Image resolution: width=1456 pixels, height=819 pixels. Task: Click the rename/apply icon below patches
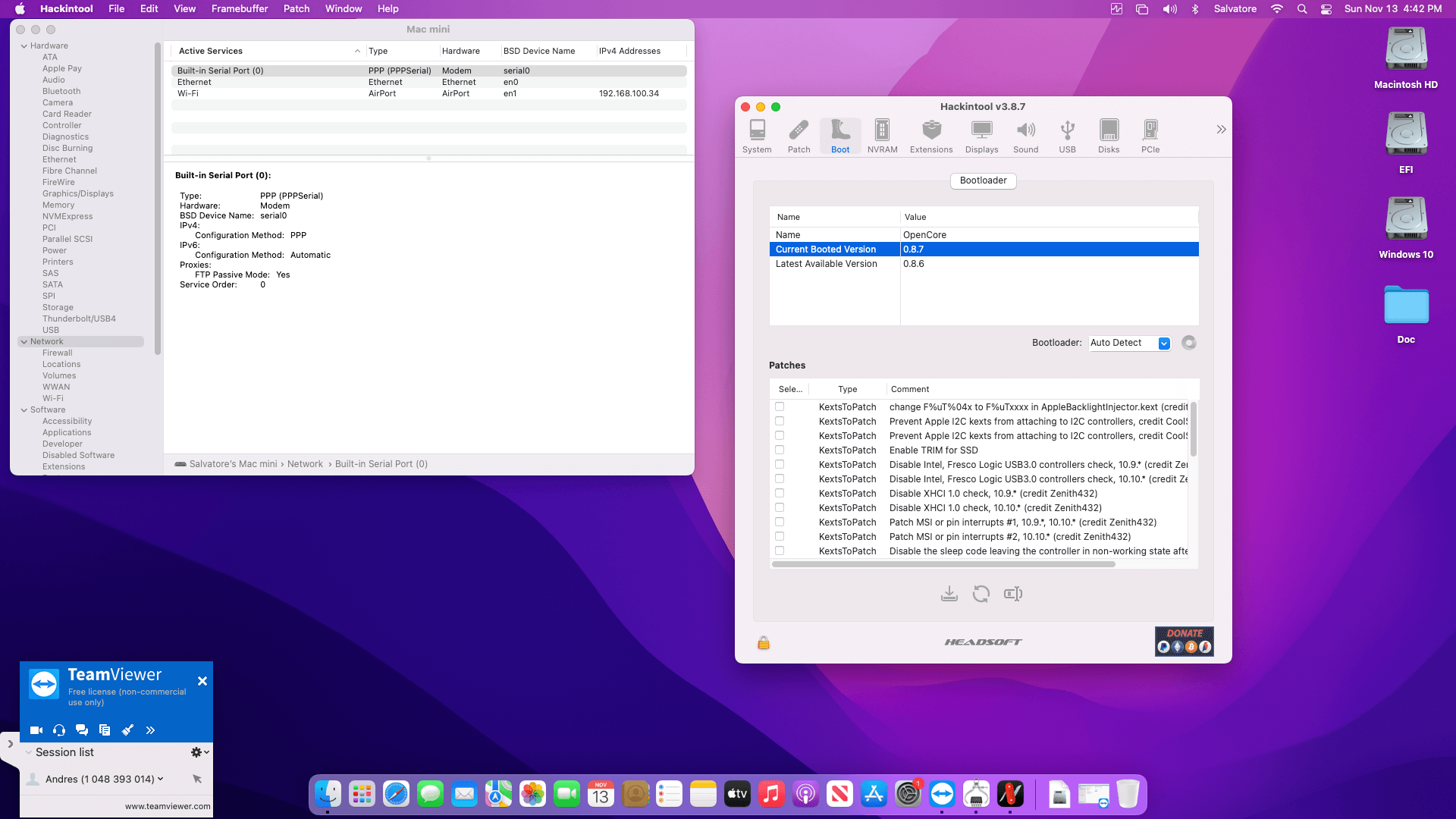(1013, 594)
